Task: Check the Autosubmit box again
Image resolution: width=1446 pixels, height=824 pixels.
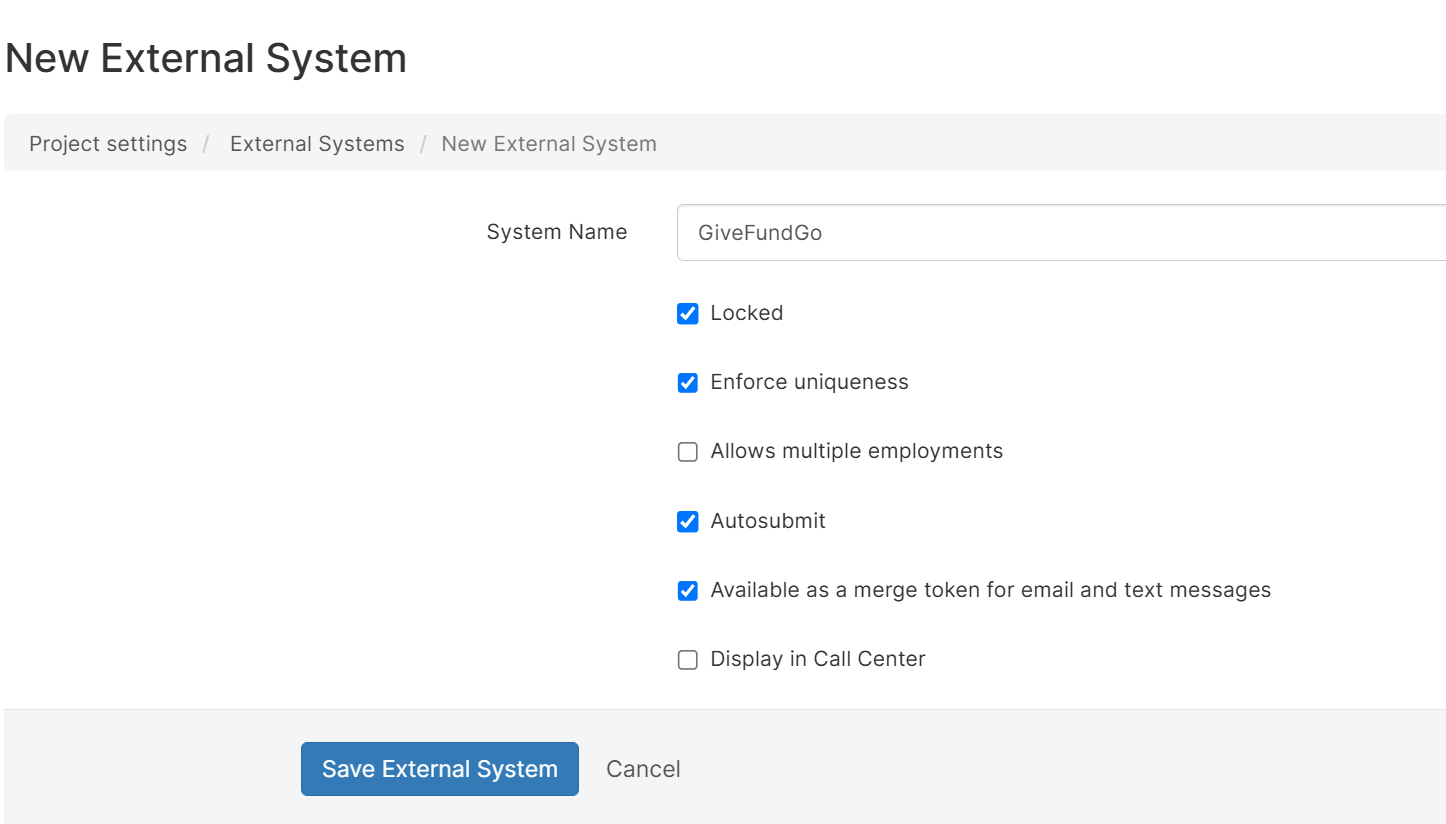Action: pos(687,521)
